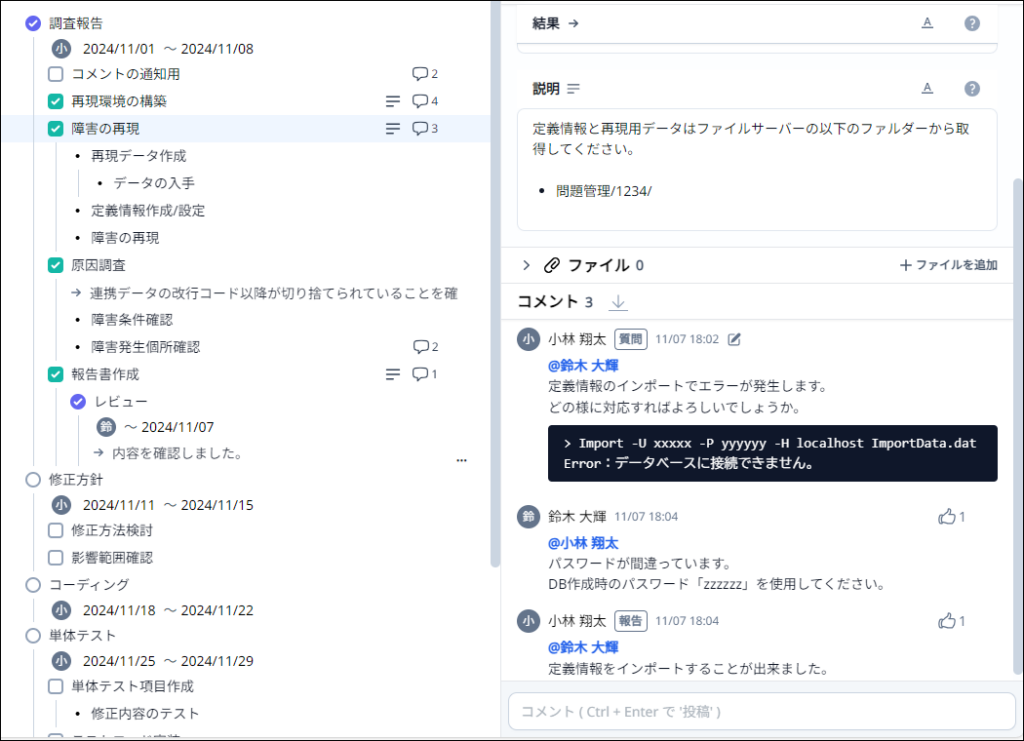Open description lines icon on 障害の再現 checkbox row
The image size is (1024, 741).
coord(392,129)
